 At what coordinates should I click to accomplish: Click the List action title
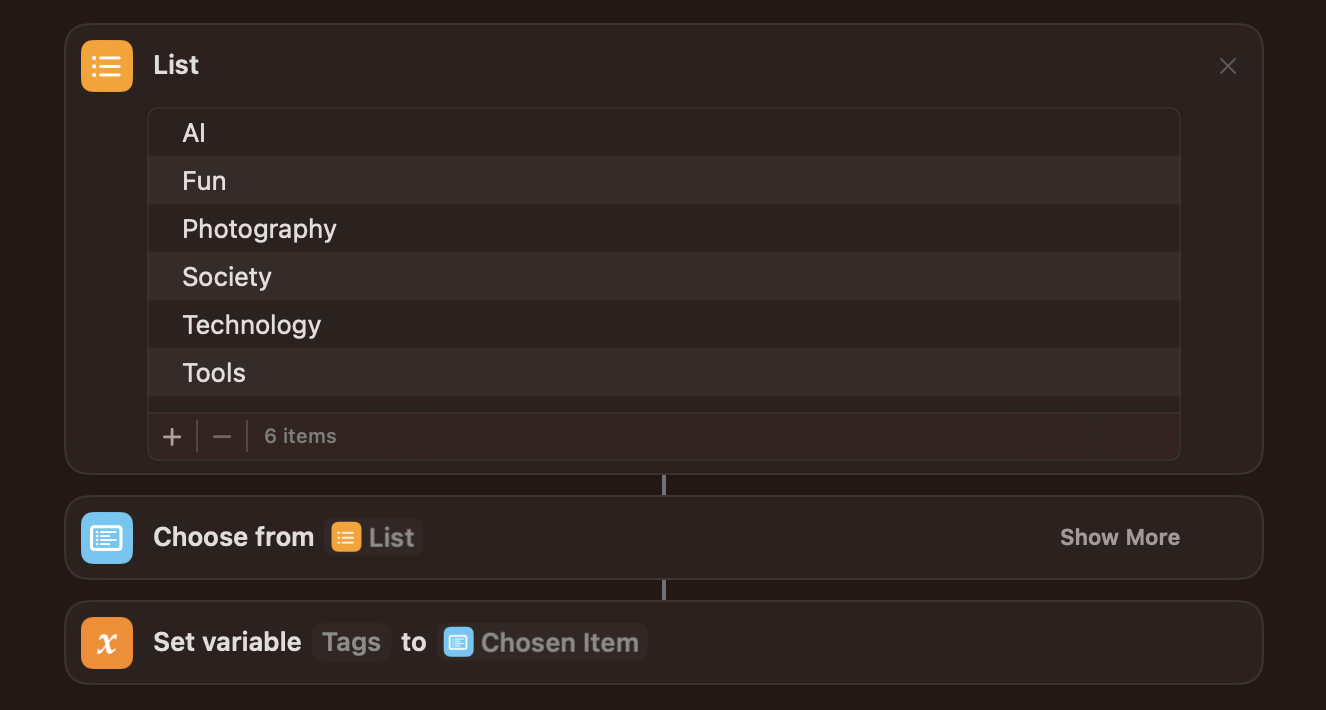click(176, 66)
